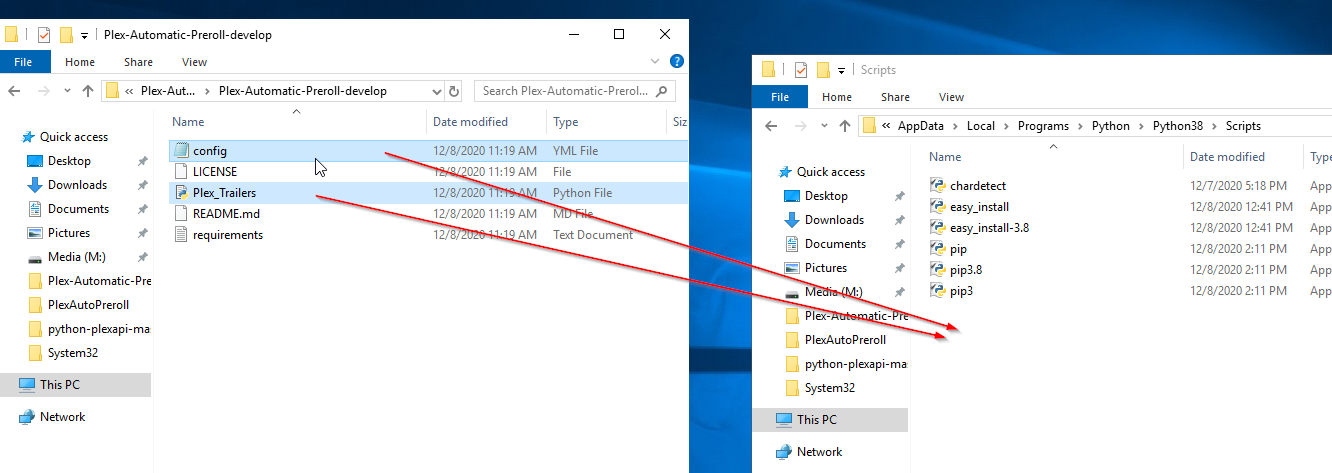Select pip3 application icon
Screen dimensions: 1332x473
coord(938,291)
